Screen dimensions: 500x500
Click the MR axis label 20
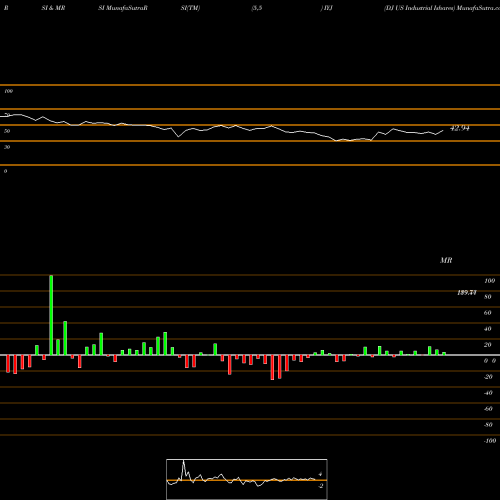[488, 345]
